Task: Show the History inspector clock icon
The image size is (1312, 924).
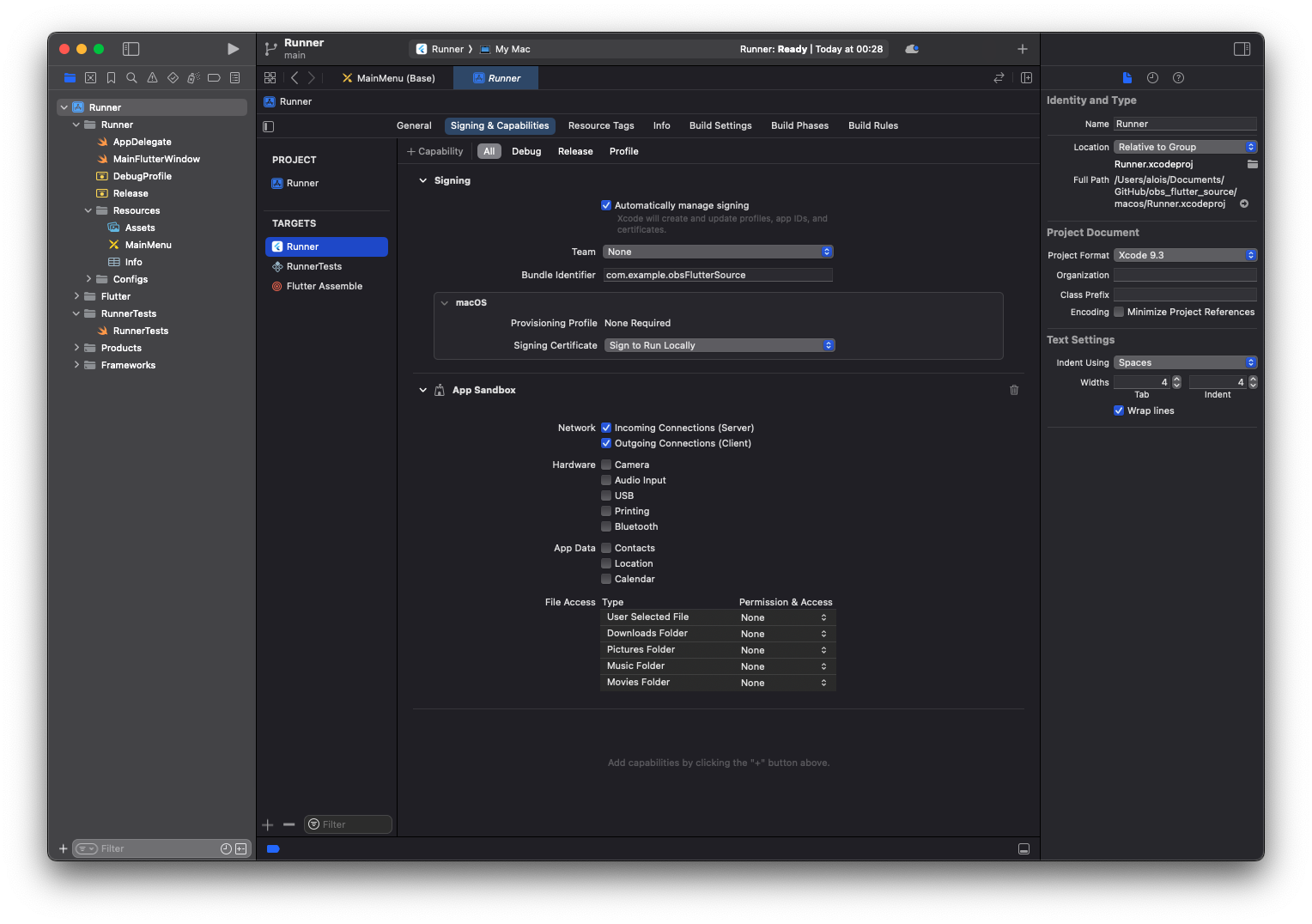Action: pyautogui.click(x=1152, y=78)
